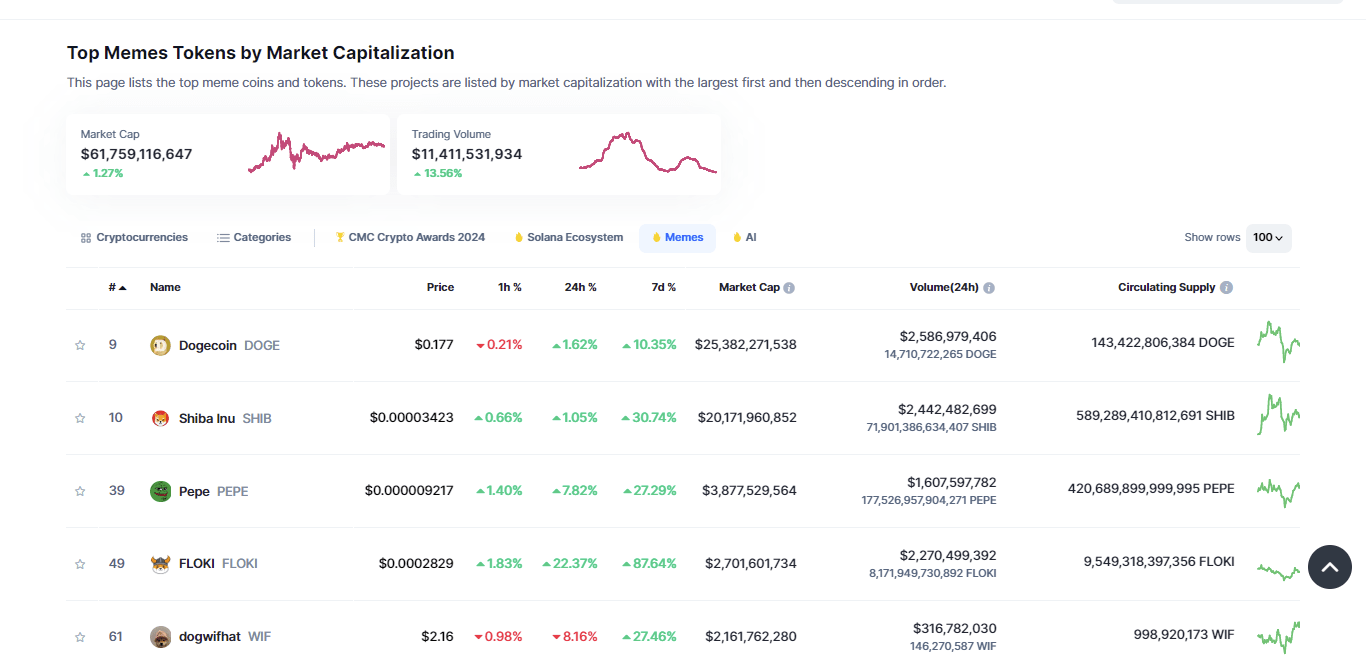The image size is (1366, 657).
Task: Toggle watchlist star for dogwifhat
Action: coord(80,637)
